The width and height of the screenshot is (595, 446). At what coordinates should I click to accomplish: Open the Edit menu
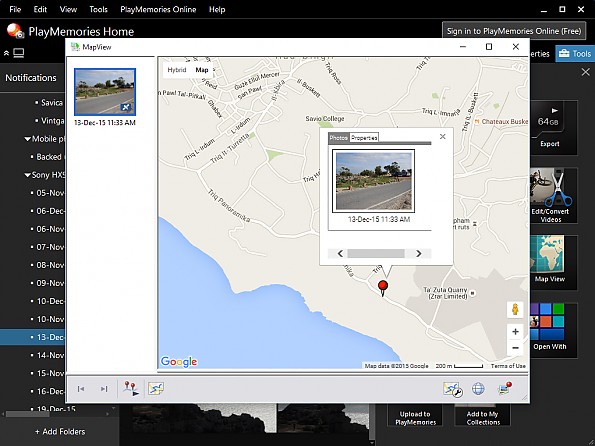click(40, 9)
